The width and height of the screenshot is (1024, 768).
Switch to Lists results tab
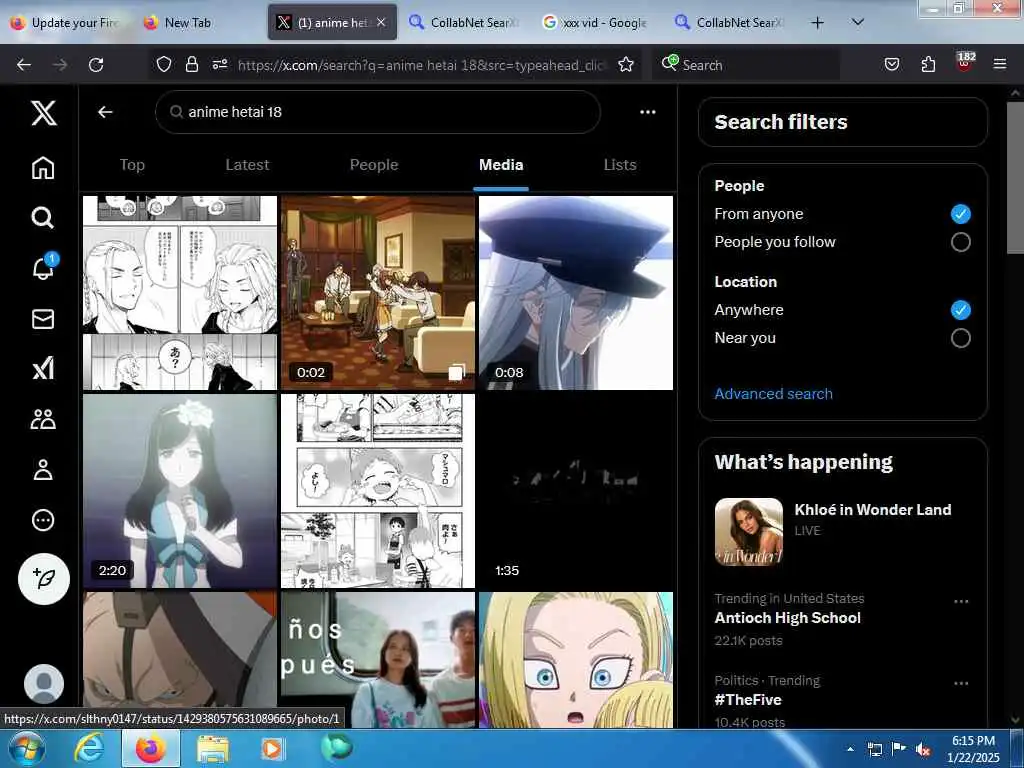click(x=620, y=165)
